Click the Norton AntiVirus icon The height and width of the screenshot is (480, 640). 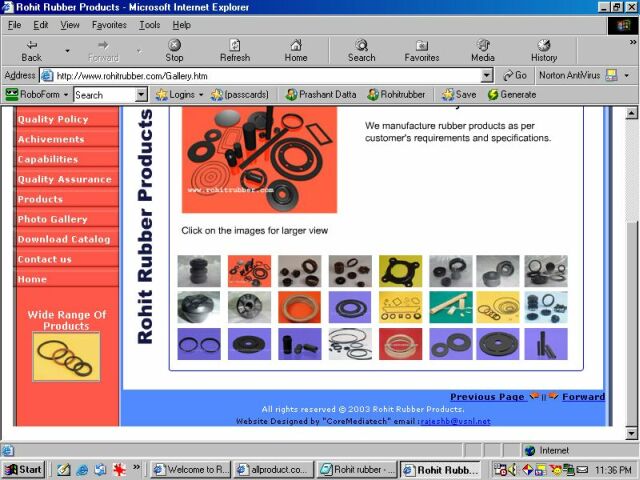(x=611, y=75)
